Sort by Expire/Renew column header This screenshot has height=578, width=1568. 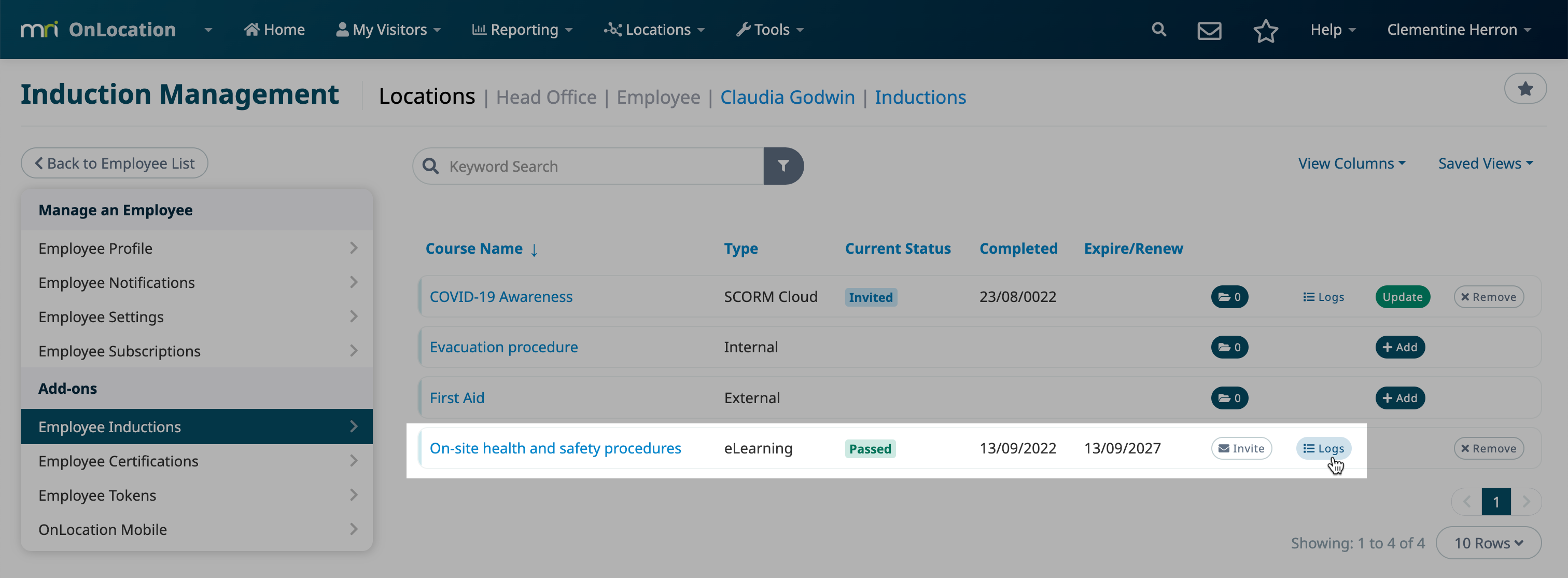click(1133, 248)
